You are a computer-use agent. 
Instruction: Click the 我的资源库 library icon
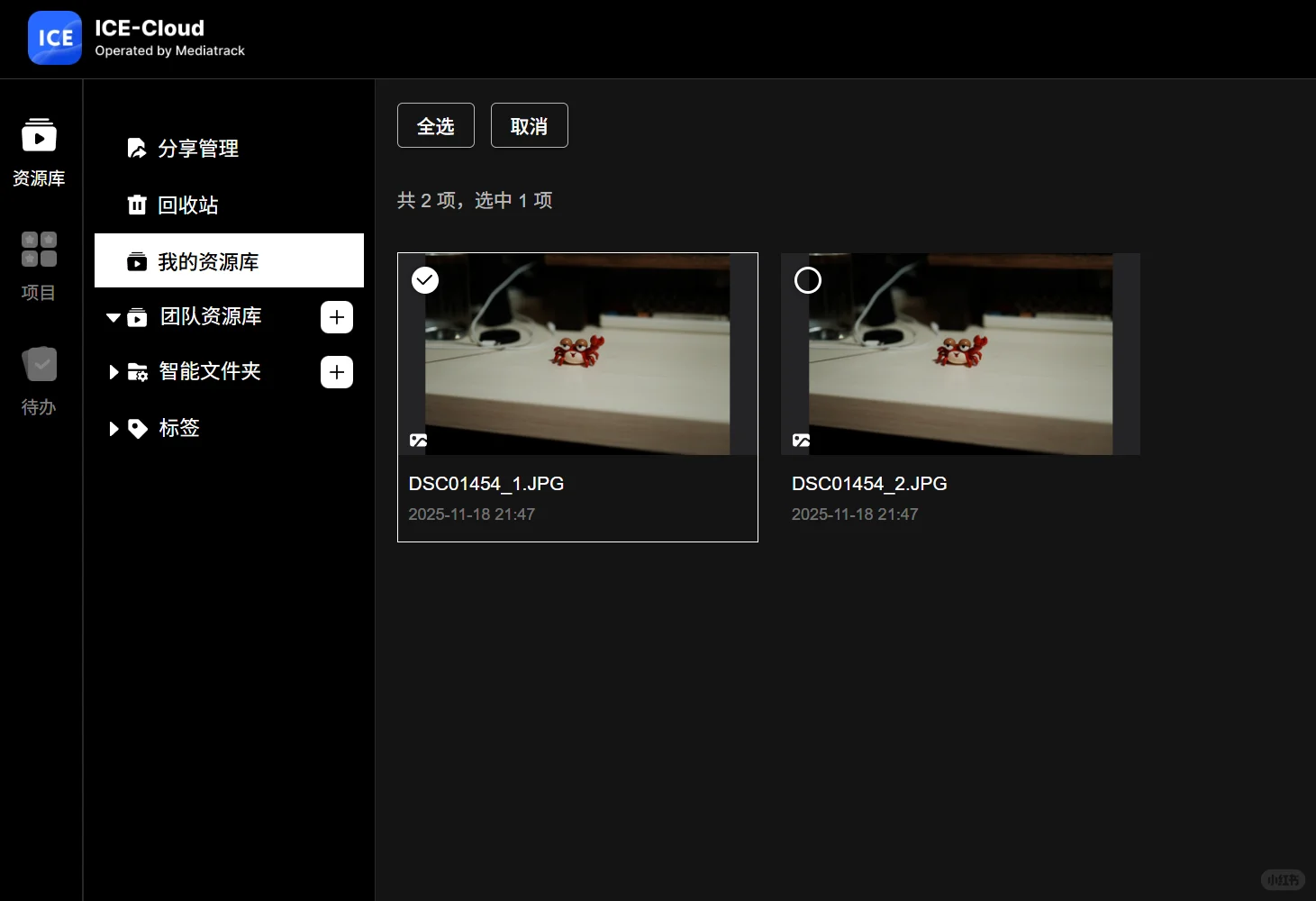(x=136, y=261)
